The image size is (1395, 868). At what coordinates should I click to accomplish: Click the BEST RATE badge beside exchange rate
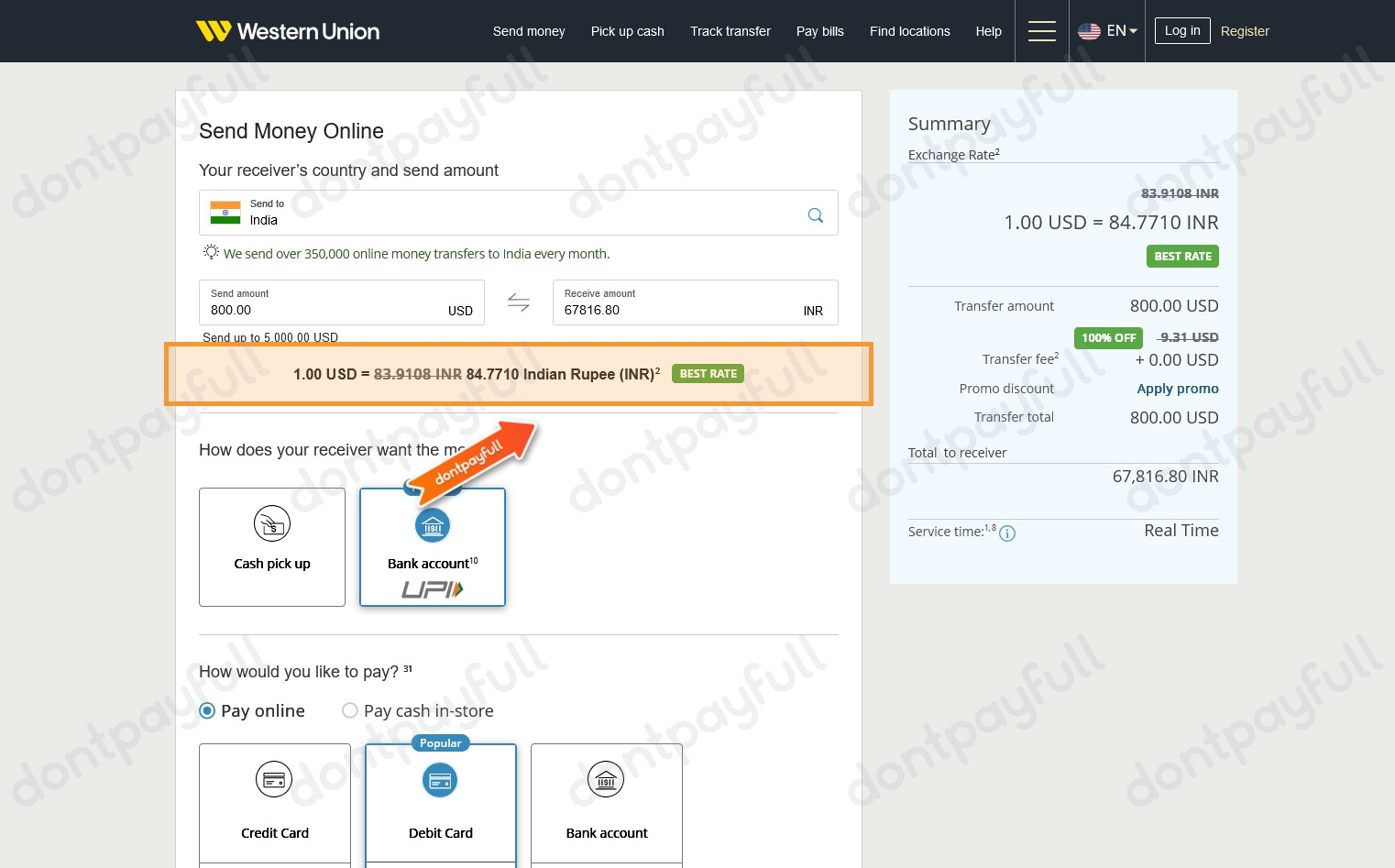(x=708, y=374)
